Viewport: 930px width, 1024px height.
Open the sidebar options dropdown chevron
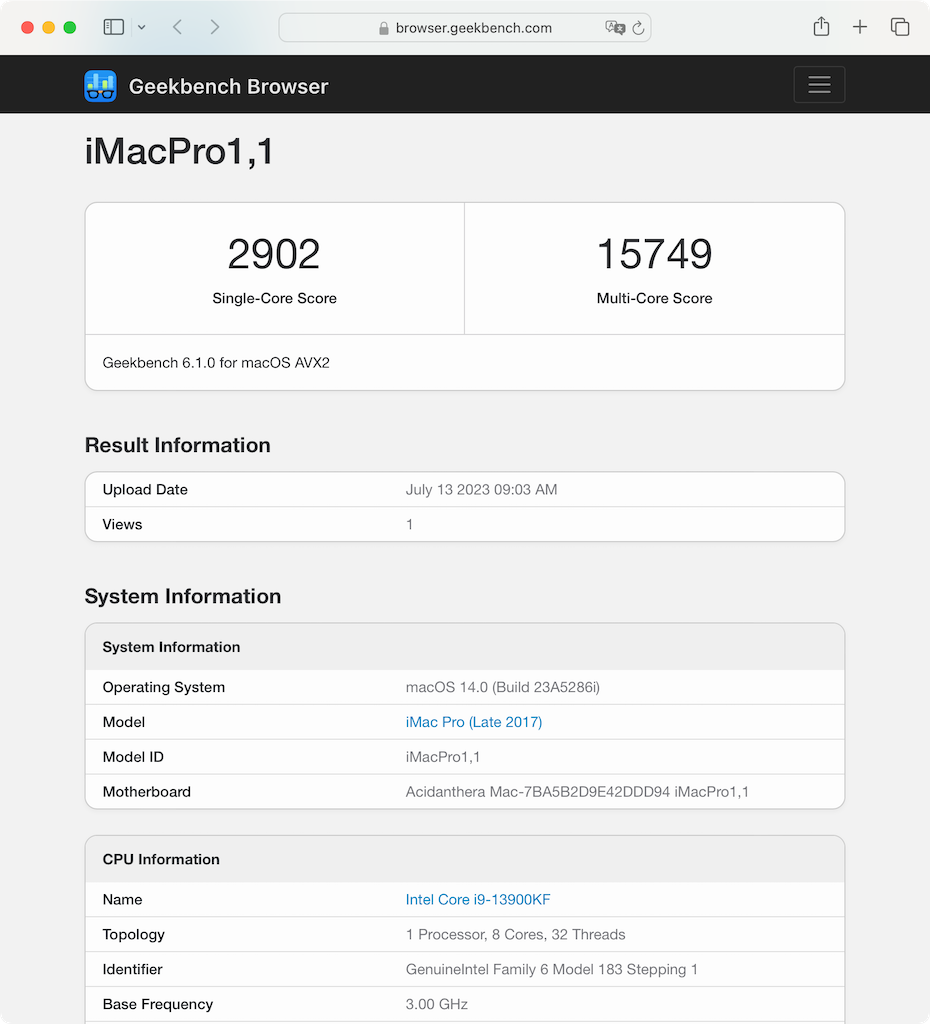[x=142, y=27]
